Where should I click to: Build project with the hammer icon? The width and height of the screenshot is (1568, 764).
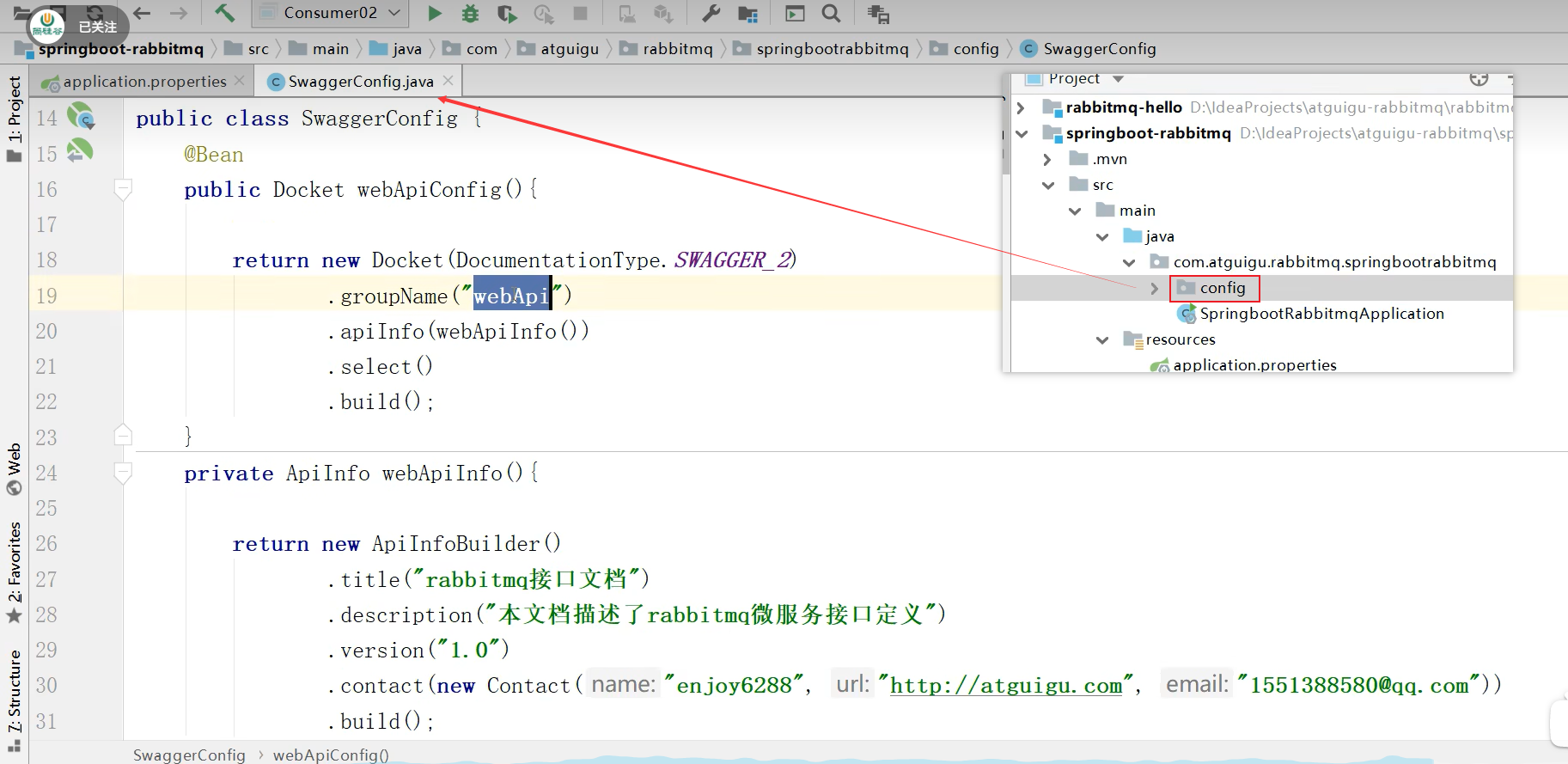point(224,12)
